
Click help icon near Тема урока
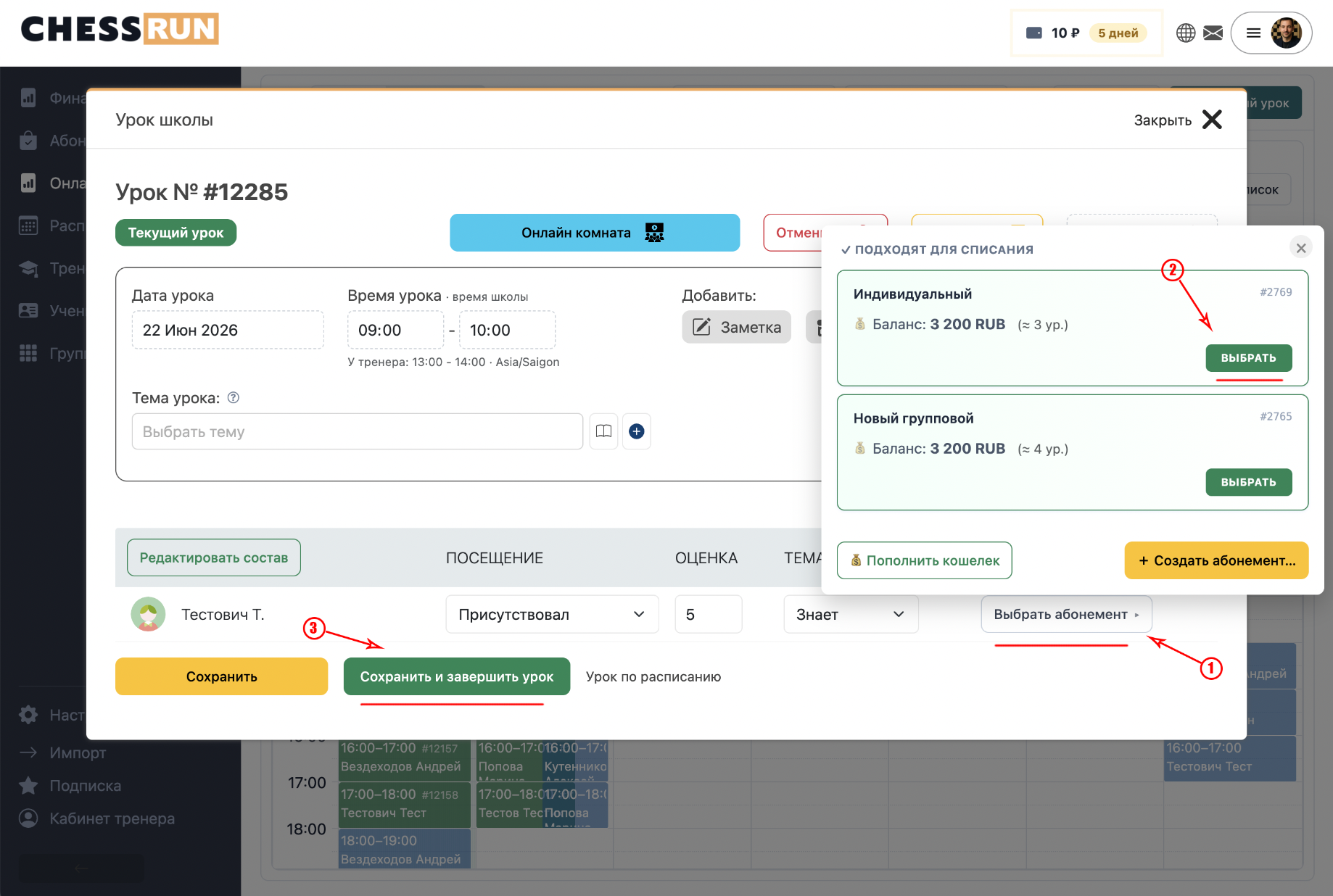pyautogui.click(x=234, y=397)
